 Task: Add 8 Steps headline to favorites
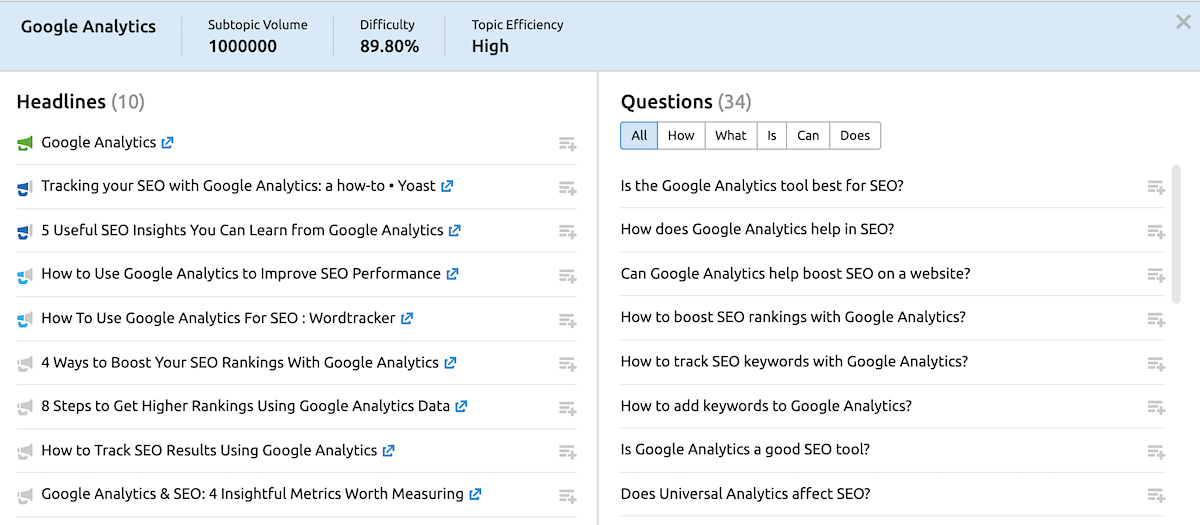[x=567, y=408]
